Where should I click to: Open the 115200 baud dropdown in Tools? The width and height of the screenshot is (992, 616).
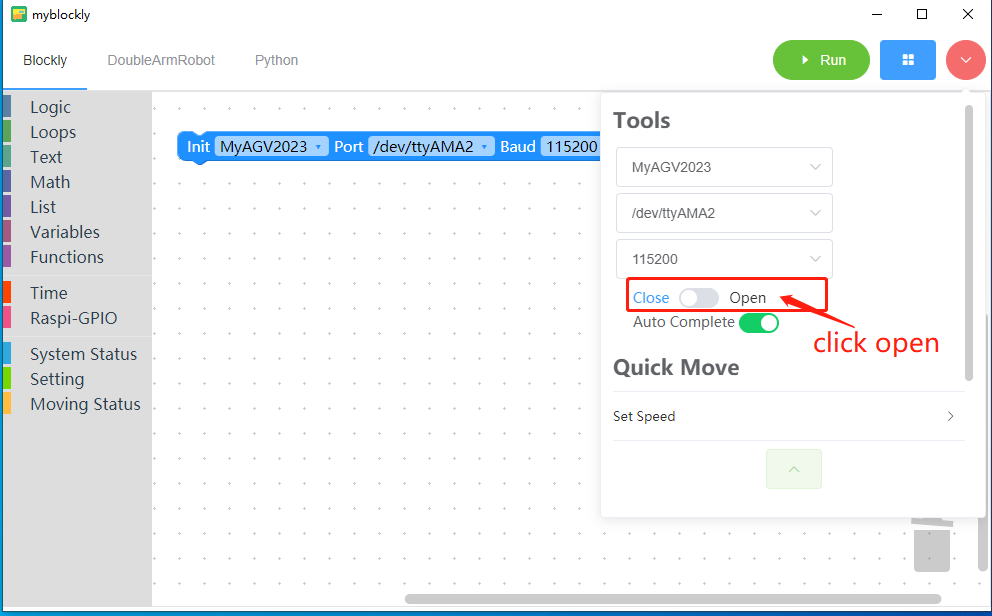pos(724,259)
